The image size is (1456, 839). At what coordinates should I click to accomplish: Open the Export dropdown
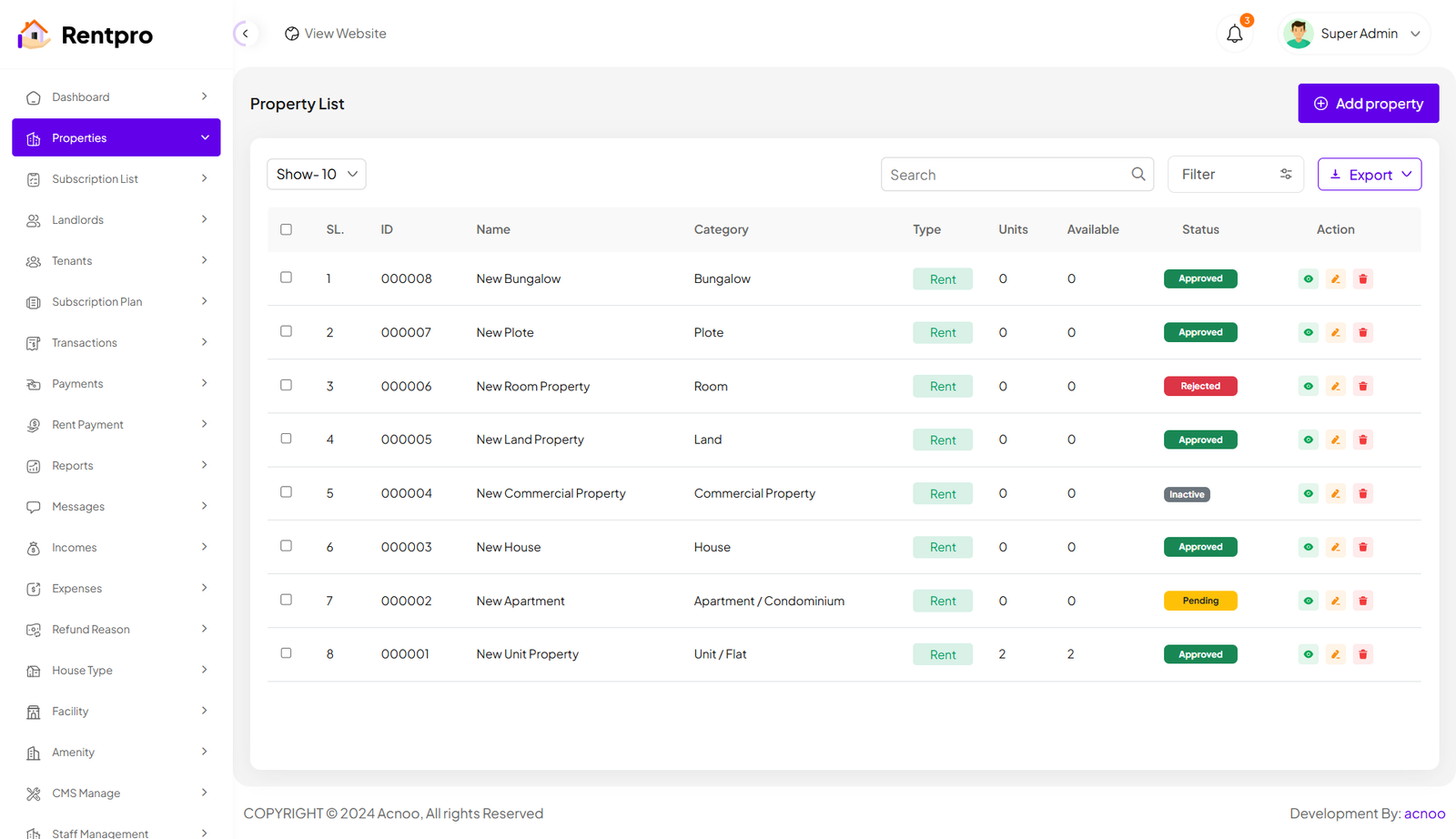point(1369,175)
